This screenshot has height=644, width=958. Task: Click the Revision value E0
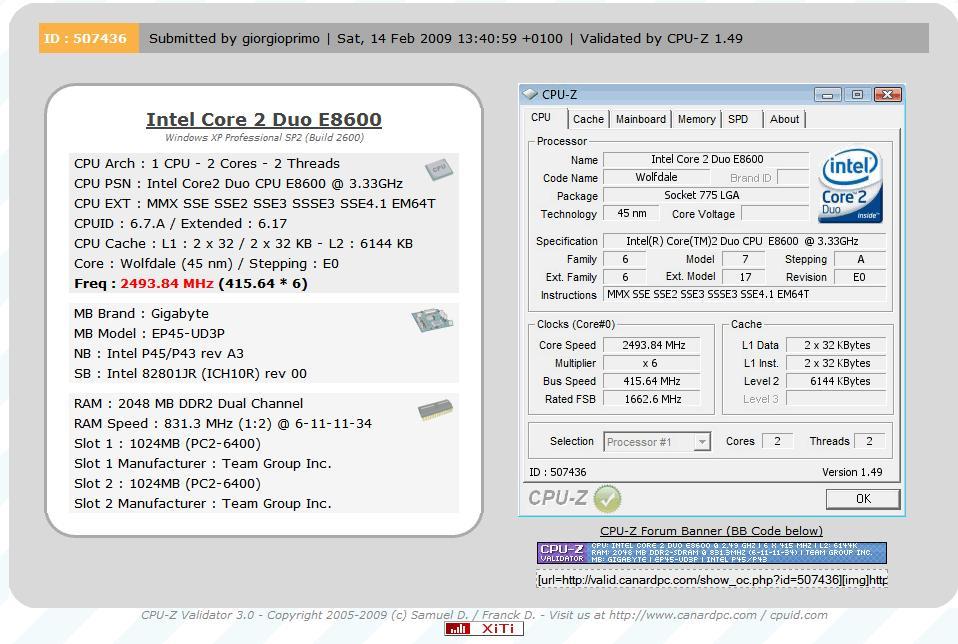(860, 277)
